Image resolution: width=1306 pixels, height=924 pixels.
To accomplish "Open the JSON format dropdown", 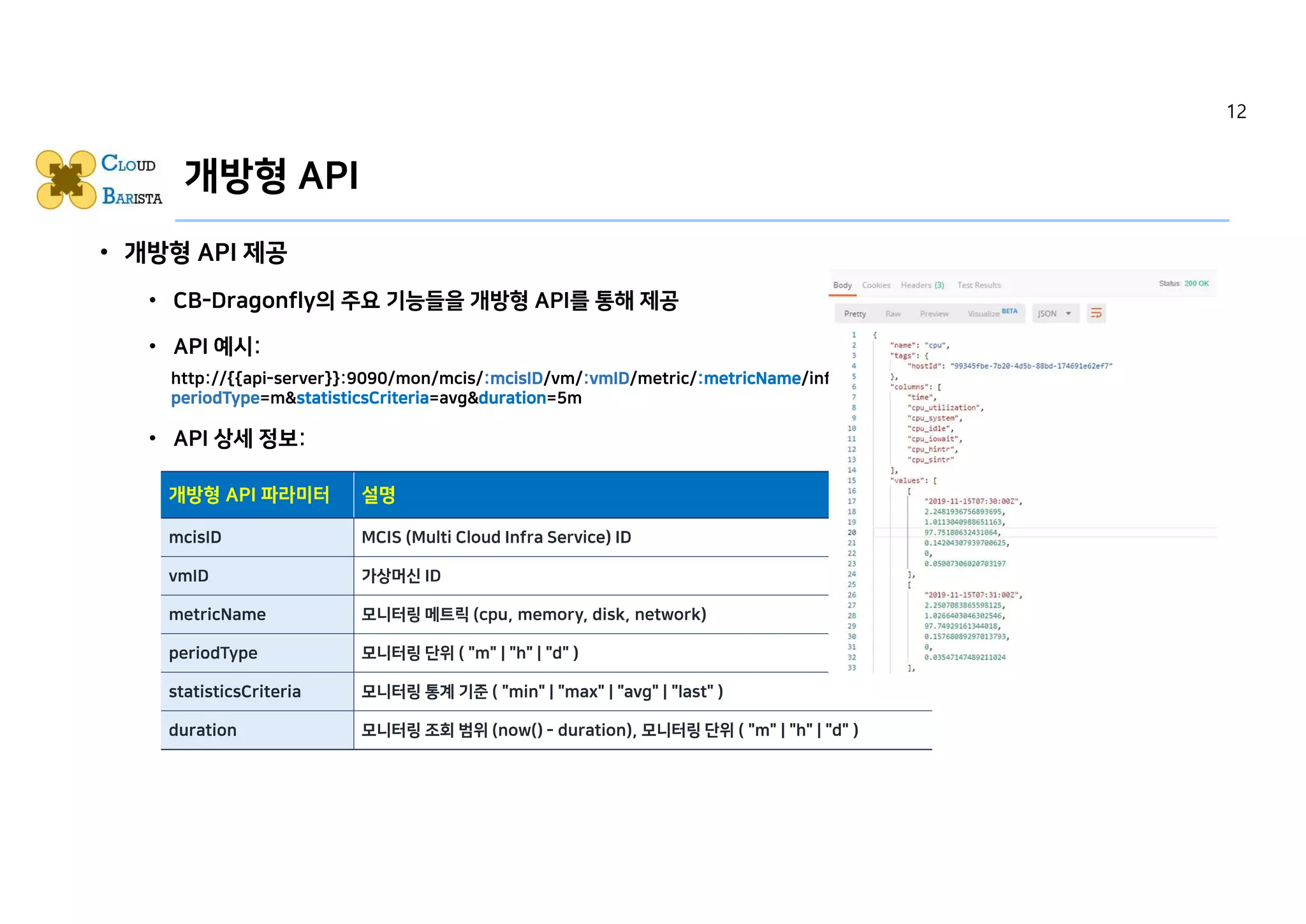I will [1055, 313].
